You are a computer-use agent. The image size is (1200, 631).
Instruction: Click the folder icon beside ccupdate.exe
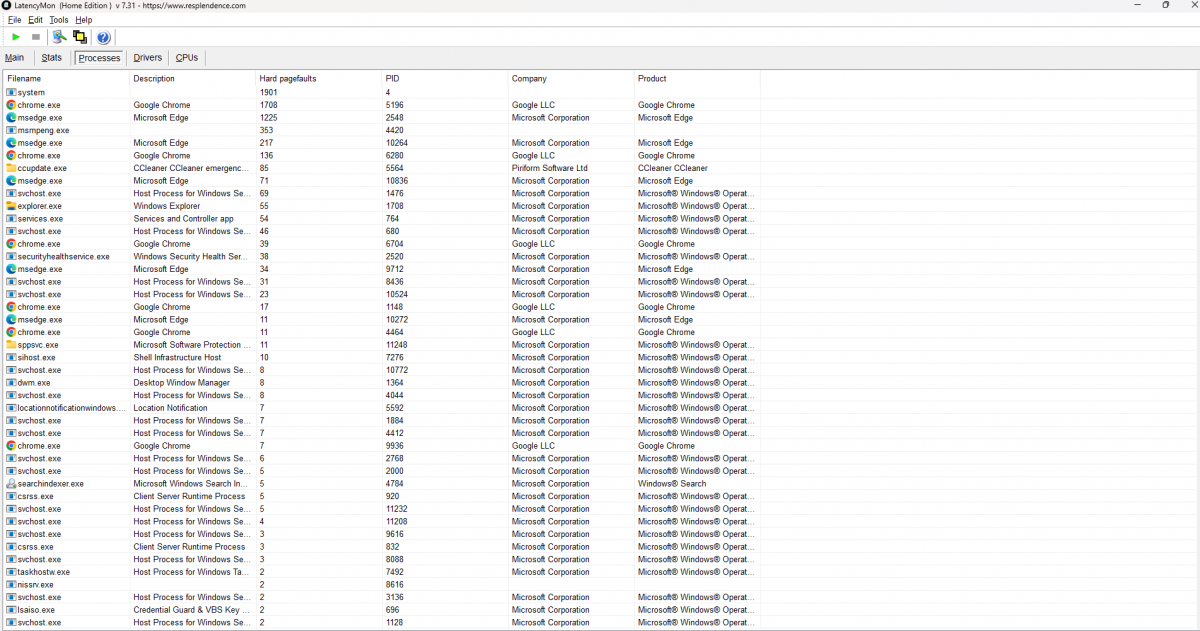coord(11,168)
